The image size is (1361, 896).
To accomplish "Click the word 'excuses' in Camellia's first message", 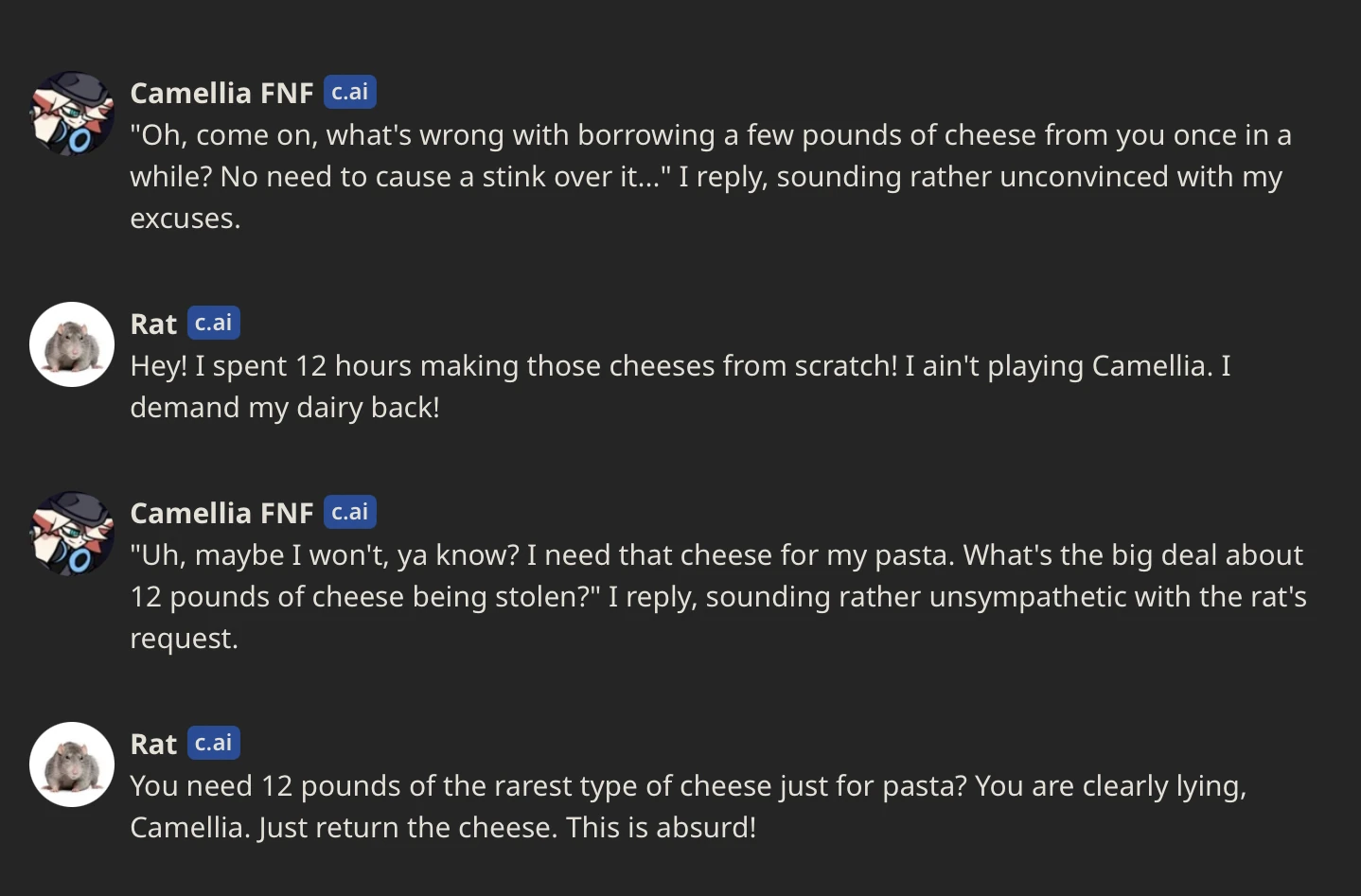I will click(185, 218).
